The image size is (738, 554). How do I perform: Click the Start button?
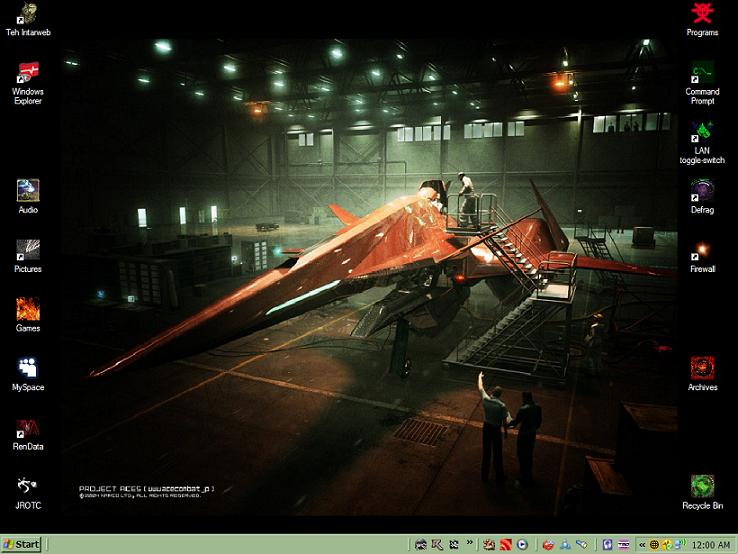pyautogui.click(x=22, y=544)
